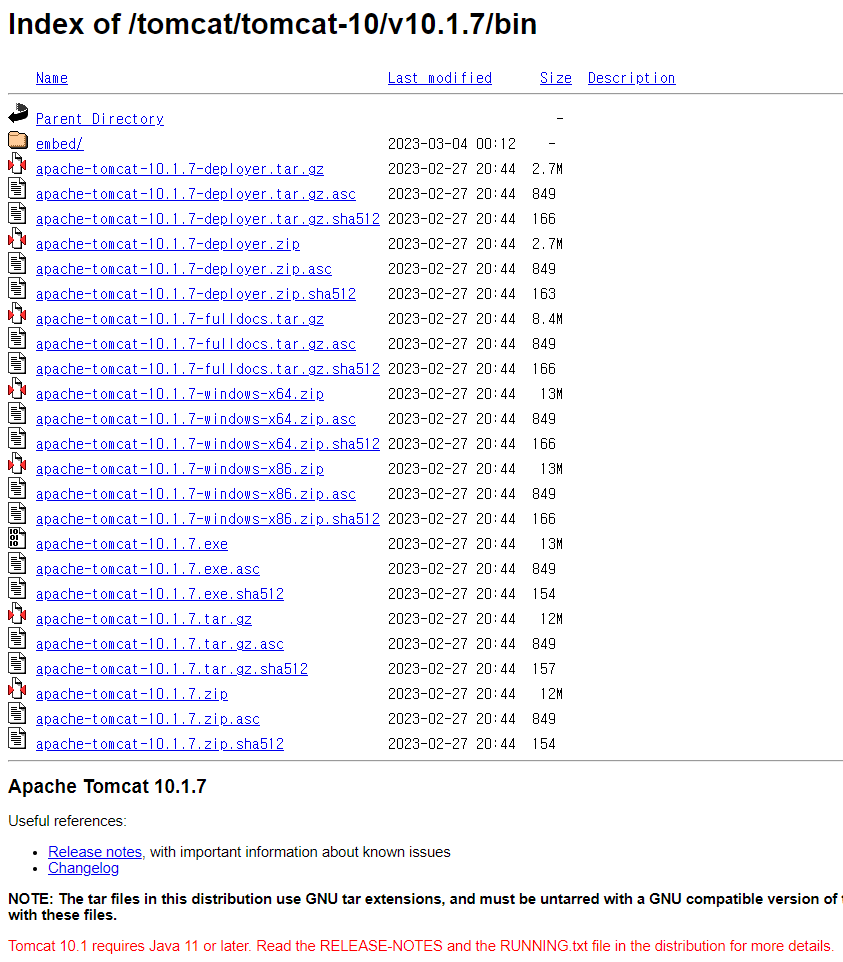Image resolution: width=843 pixels, height=962 pixels.
Task: Open apache-tomcat-10.1.7-windows-x64.zip.sha512 link
Action: (208, 444)
